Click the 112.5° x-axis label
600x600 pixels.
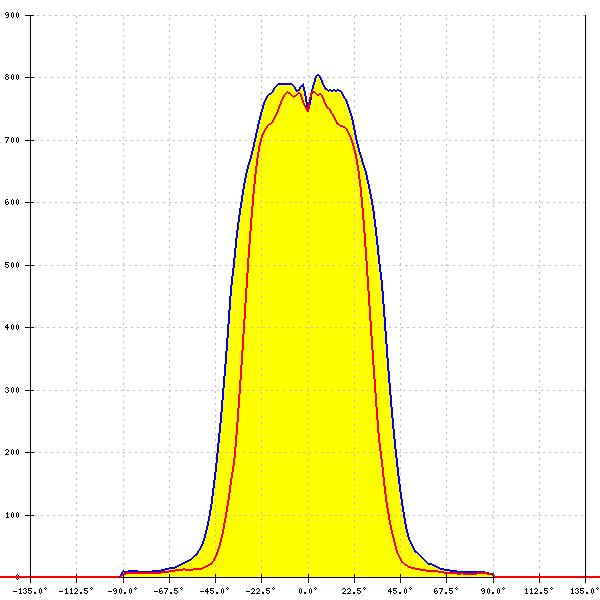click(x=539, y=591)
